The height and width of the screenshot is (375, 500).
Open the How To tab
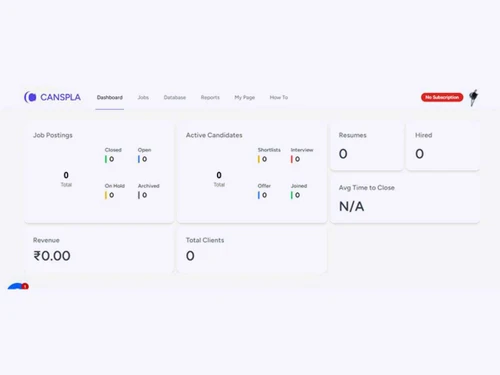coord(279,97)
